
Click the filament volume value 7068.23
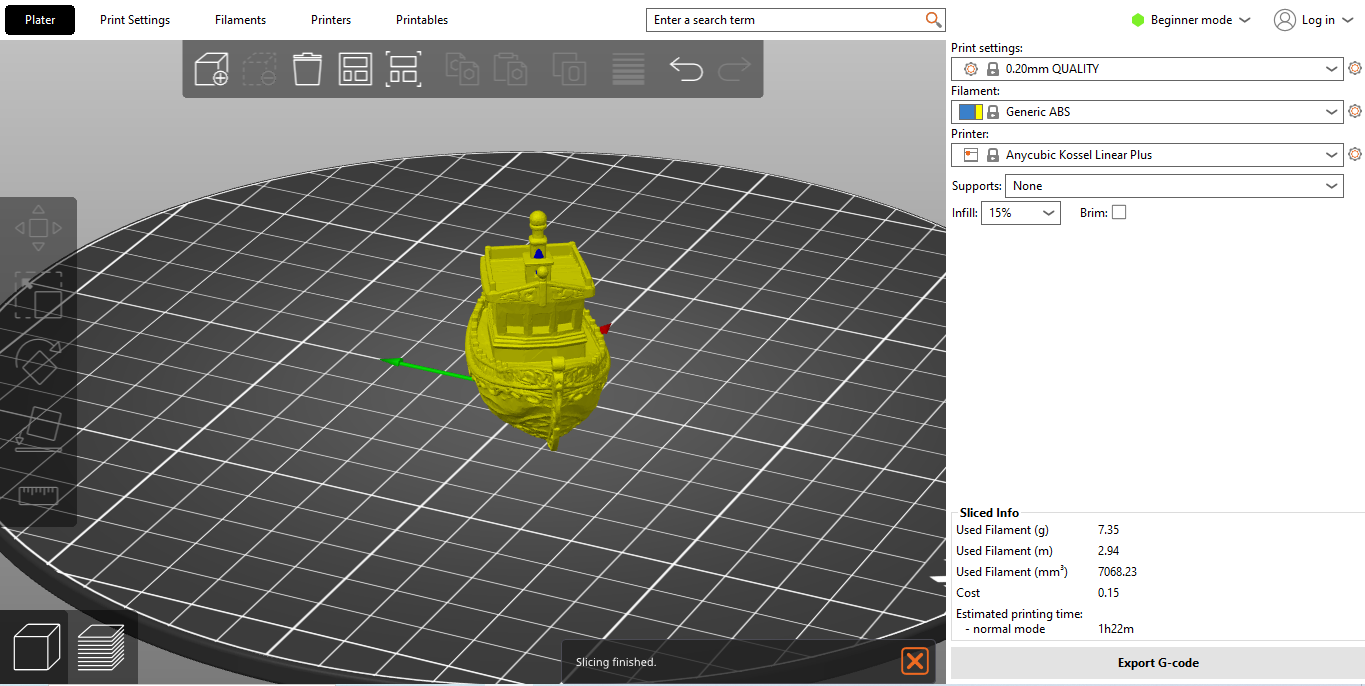click(x=1117, y=572)
